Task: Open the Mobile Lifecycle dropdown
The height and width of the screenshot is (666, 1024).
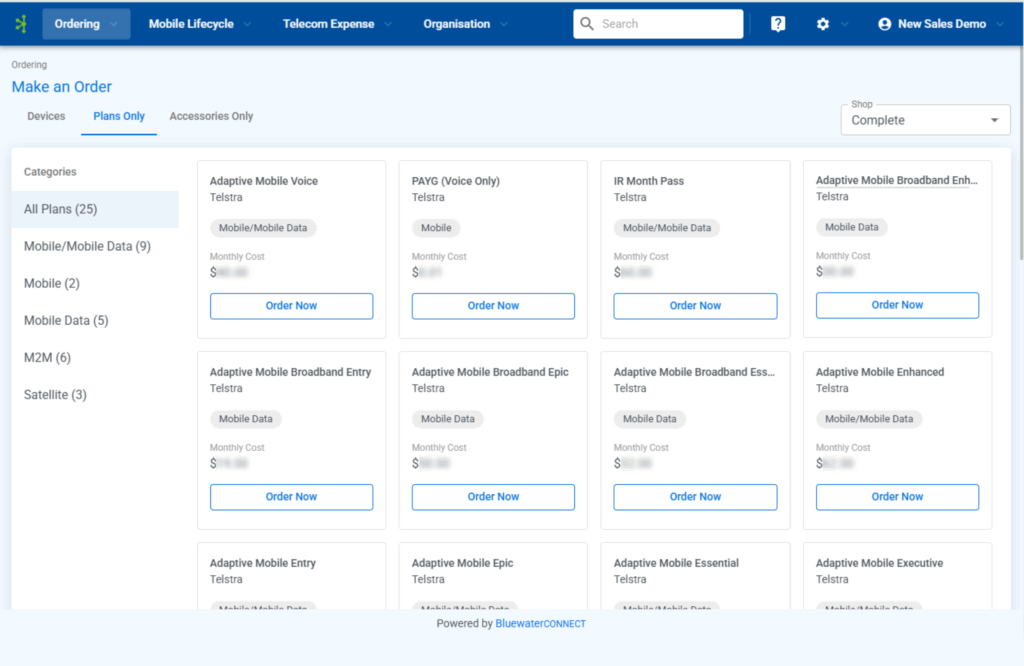Action: (x=197, y=22)
